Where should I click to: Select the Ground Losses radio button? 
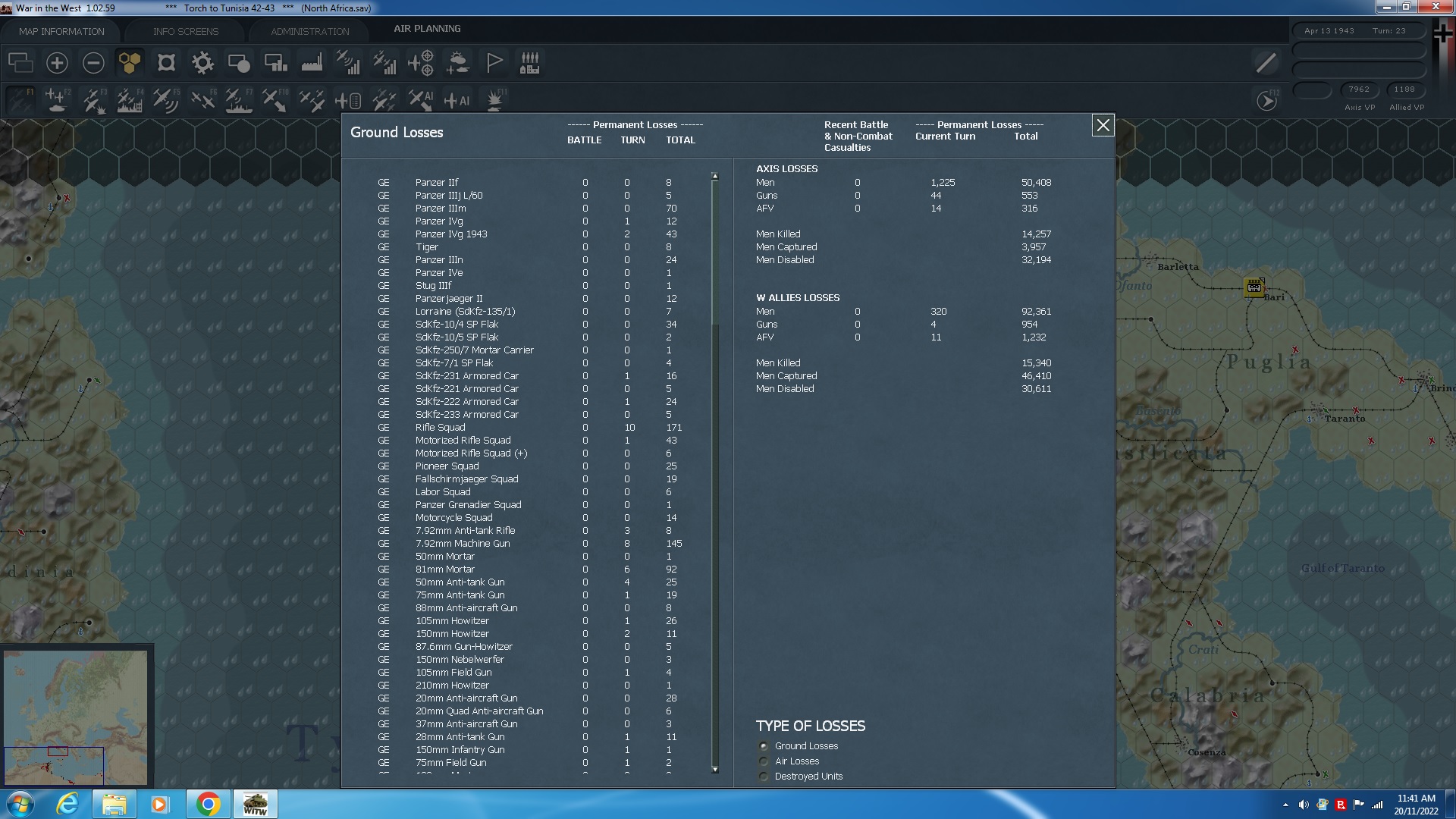(763, 745)
